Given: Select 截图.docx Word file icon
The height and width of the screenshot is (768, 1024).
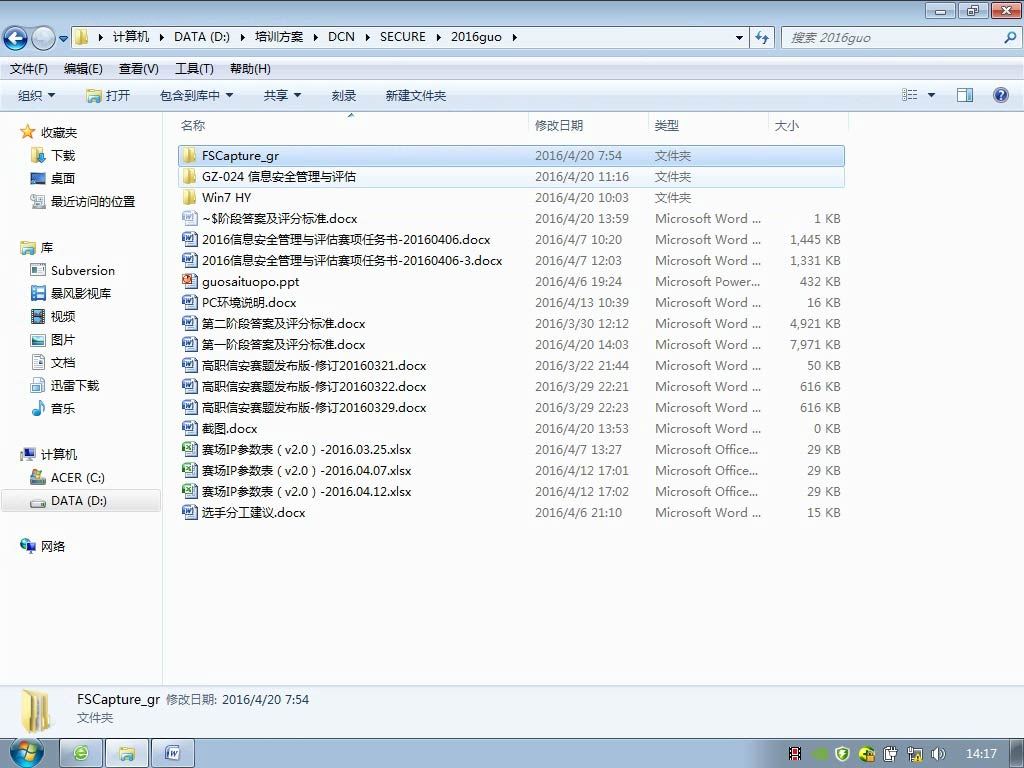Looking at the screenshot, I should (x=189, y=428).
